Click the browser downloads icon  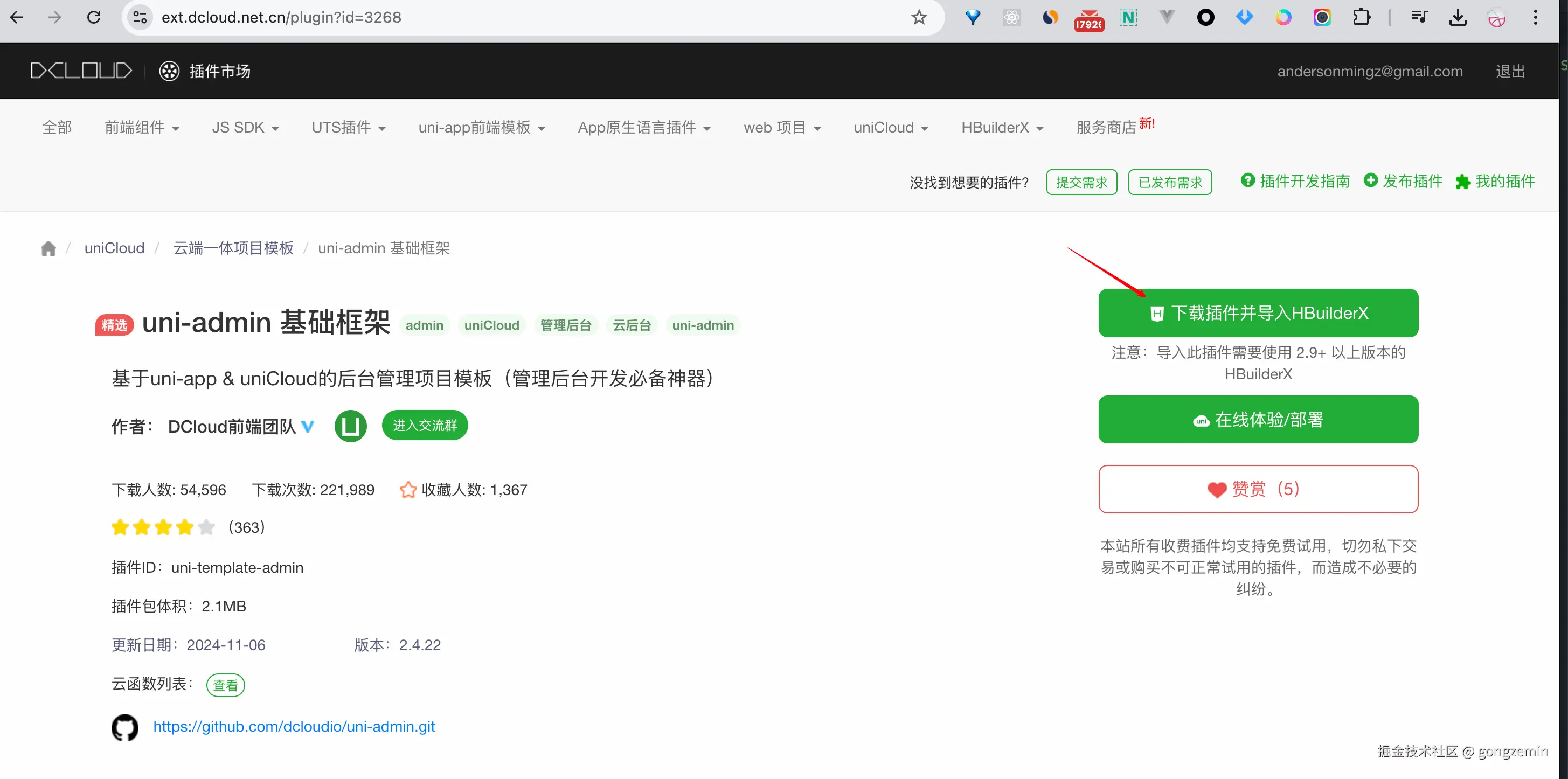tap(1457, 17)
